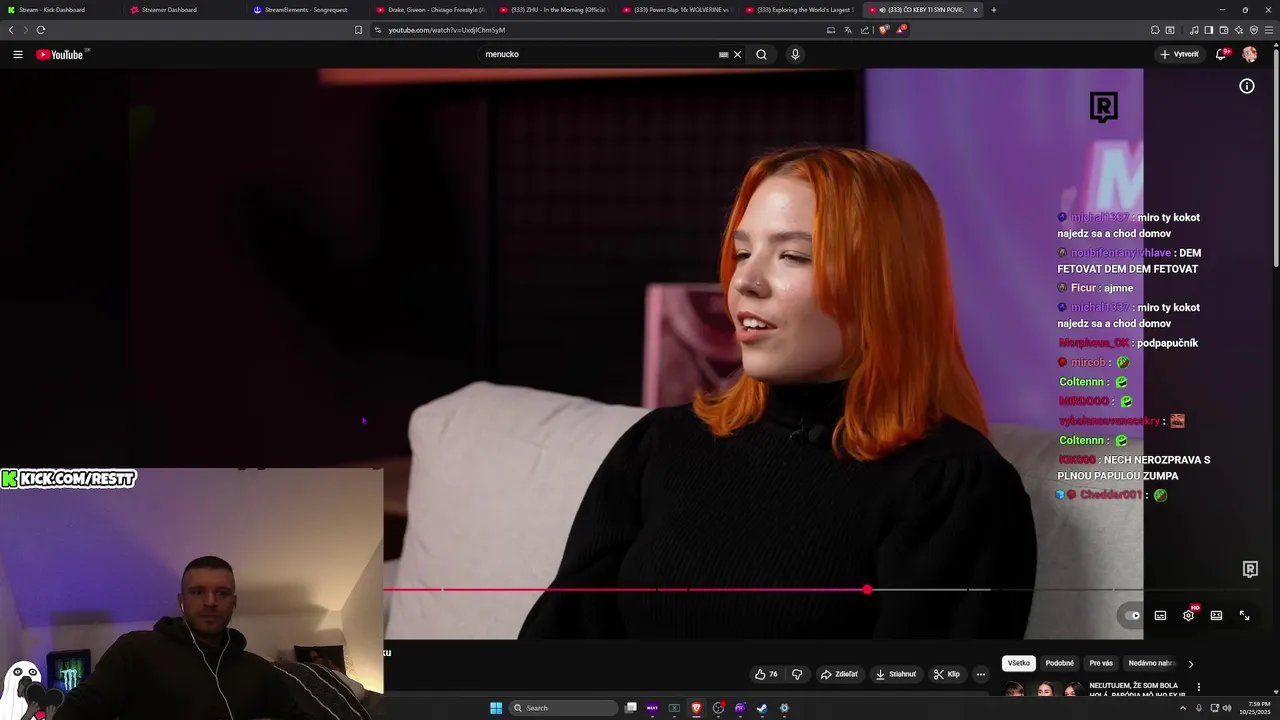This screenshot has width=1280, height=720.
Task: Click the browser address bar URL
Action: (x=447, y=30)
